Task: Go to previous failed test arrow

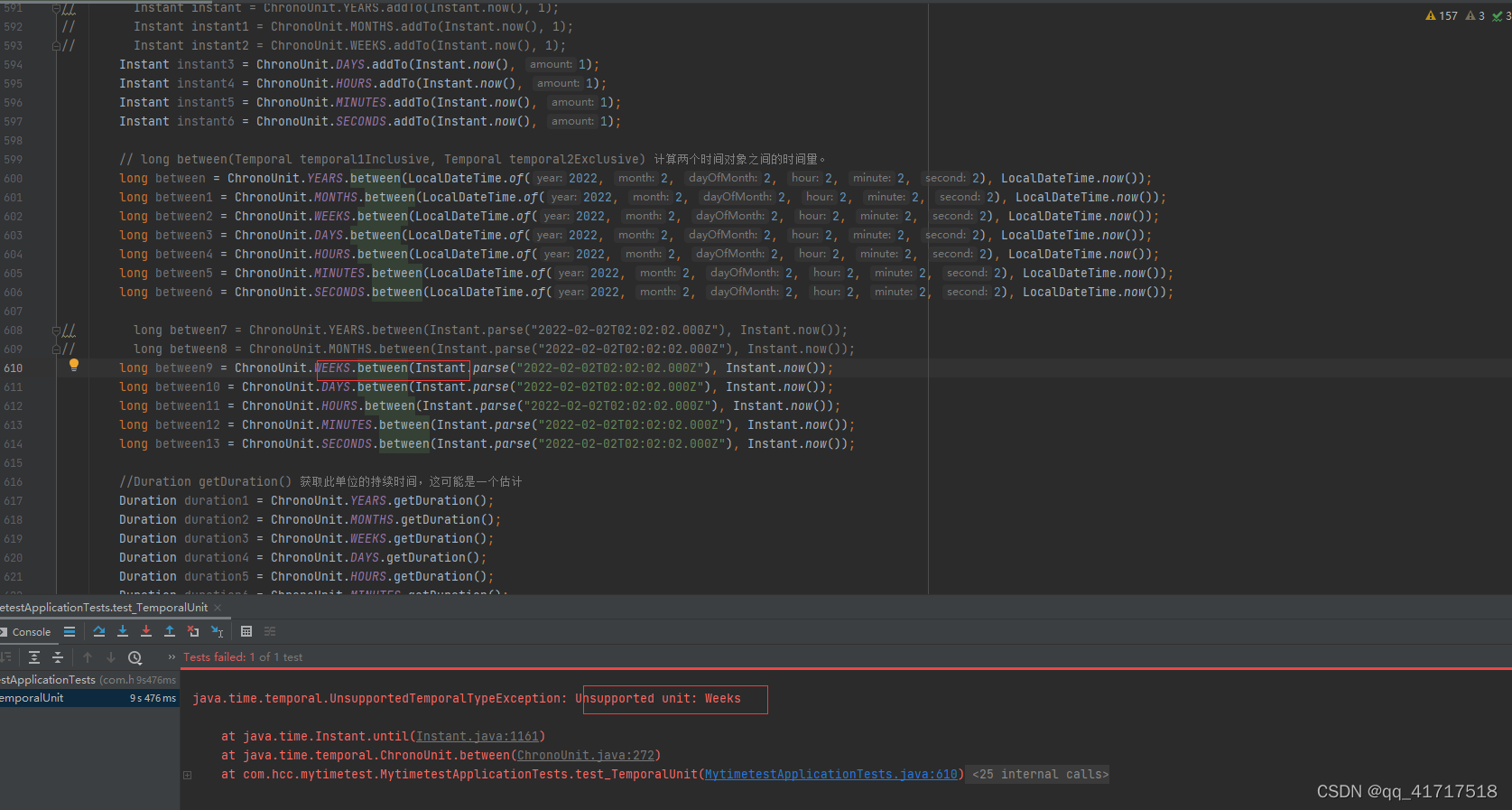Action: coord(88,657)
